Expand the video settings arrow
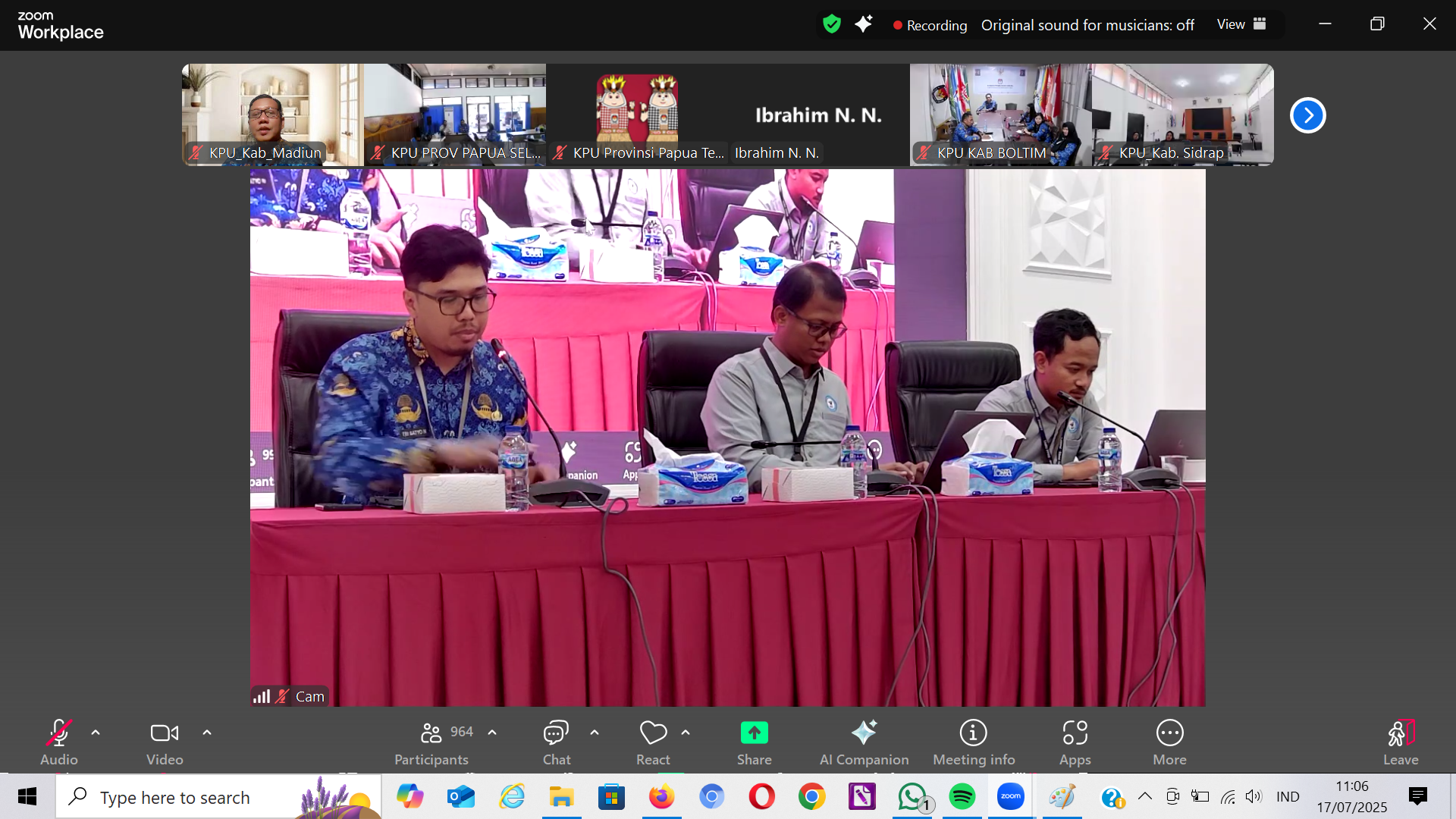Screen dimensions: 1456x819 pyautogui.click(x=207, y=733)
